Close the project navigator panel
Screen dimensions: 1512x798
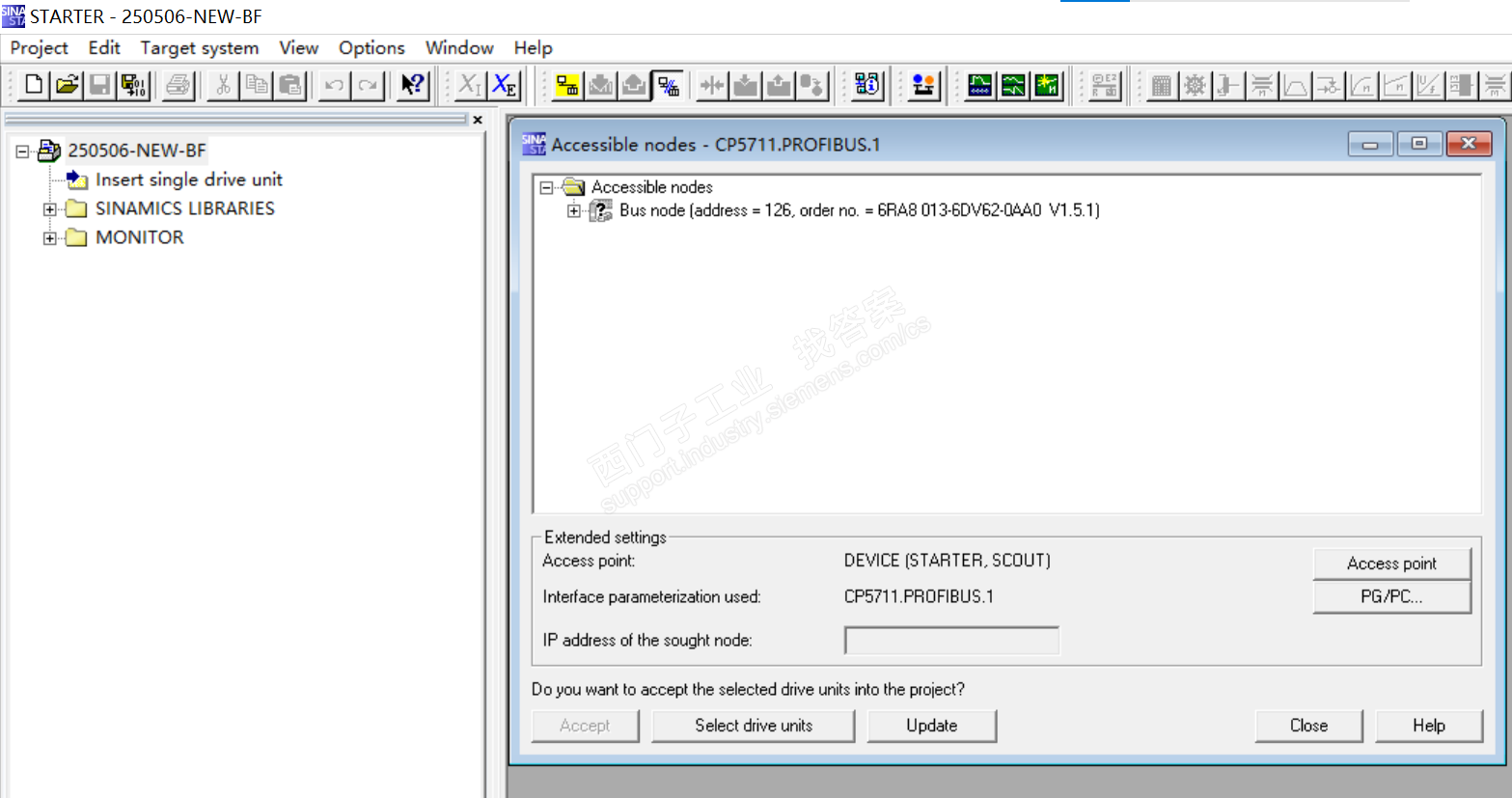(x=478, y=120)
